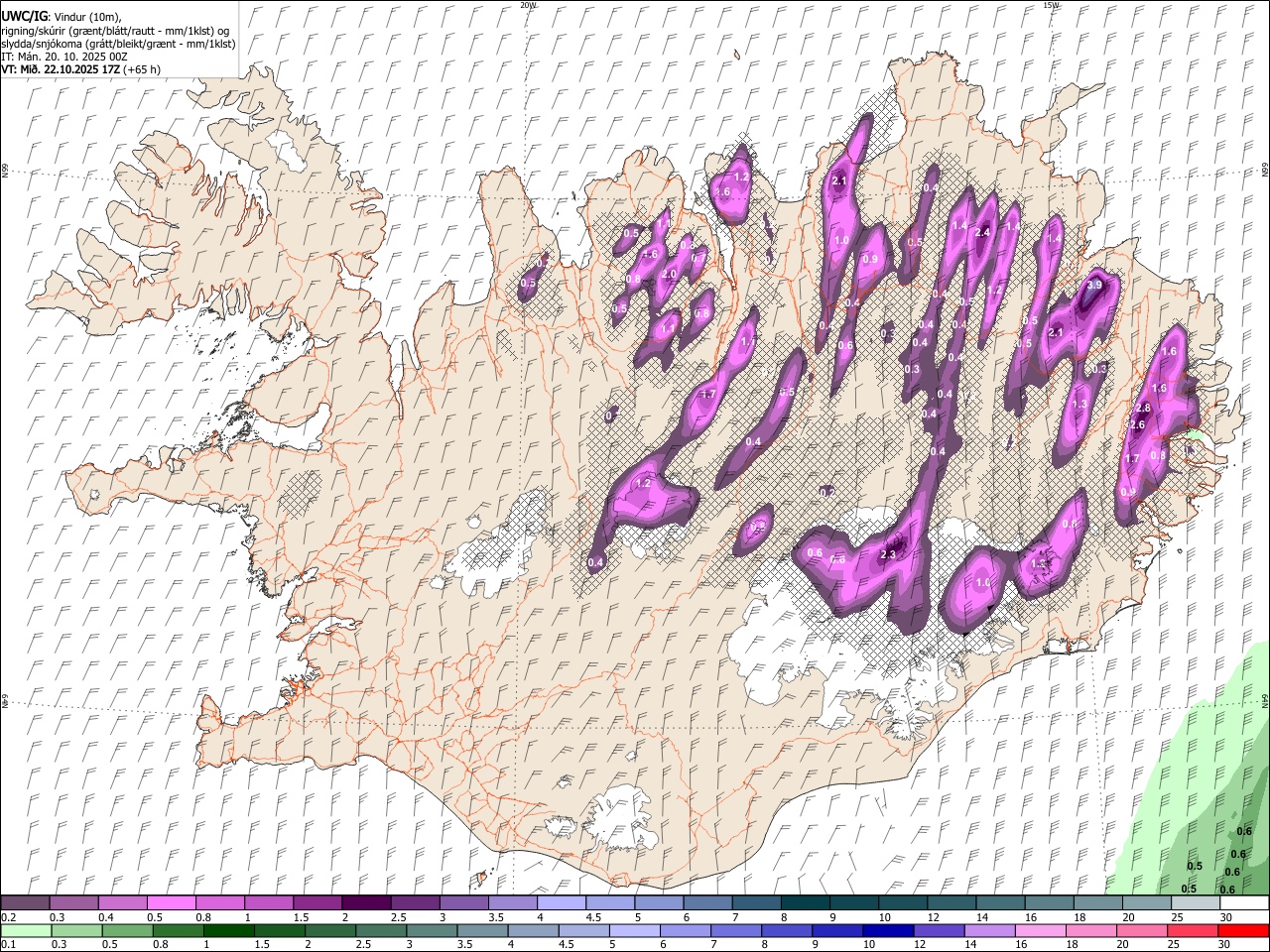Click the snow legend swatch between 0.3 and 0.4
The image size is (1270, 952).
[73, 903]
